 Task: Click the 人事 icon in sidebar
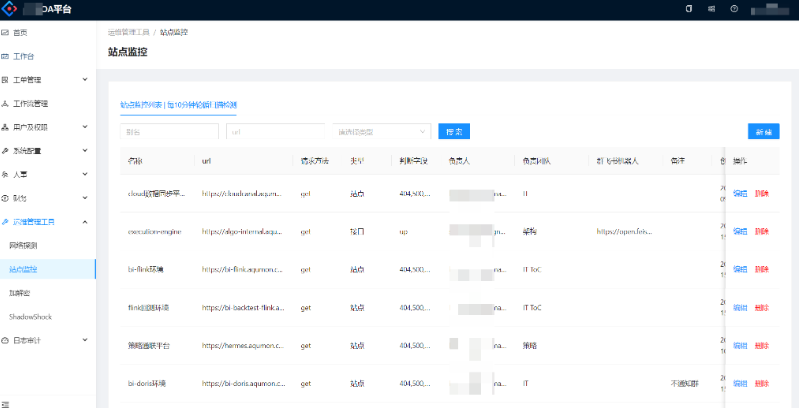pos(6,174)
